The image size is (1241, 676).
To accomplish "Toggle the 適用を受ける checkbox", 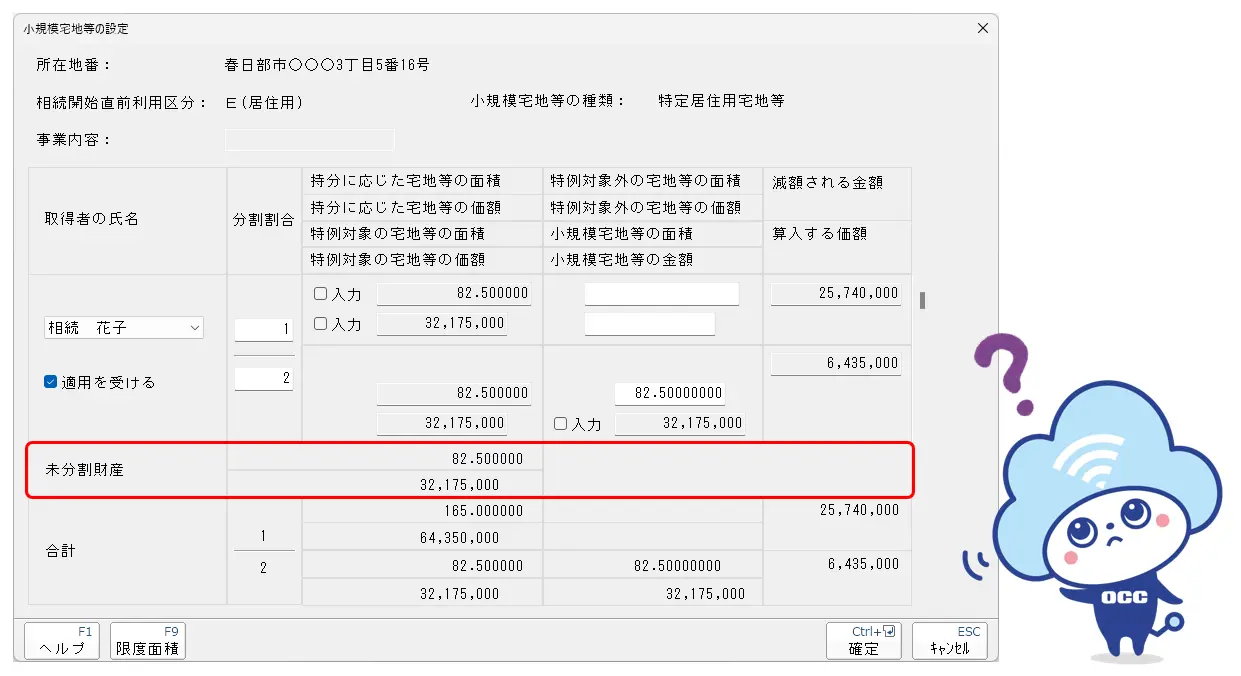I will 51,382.
